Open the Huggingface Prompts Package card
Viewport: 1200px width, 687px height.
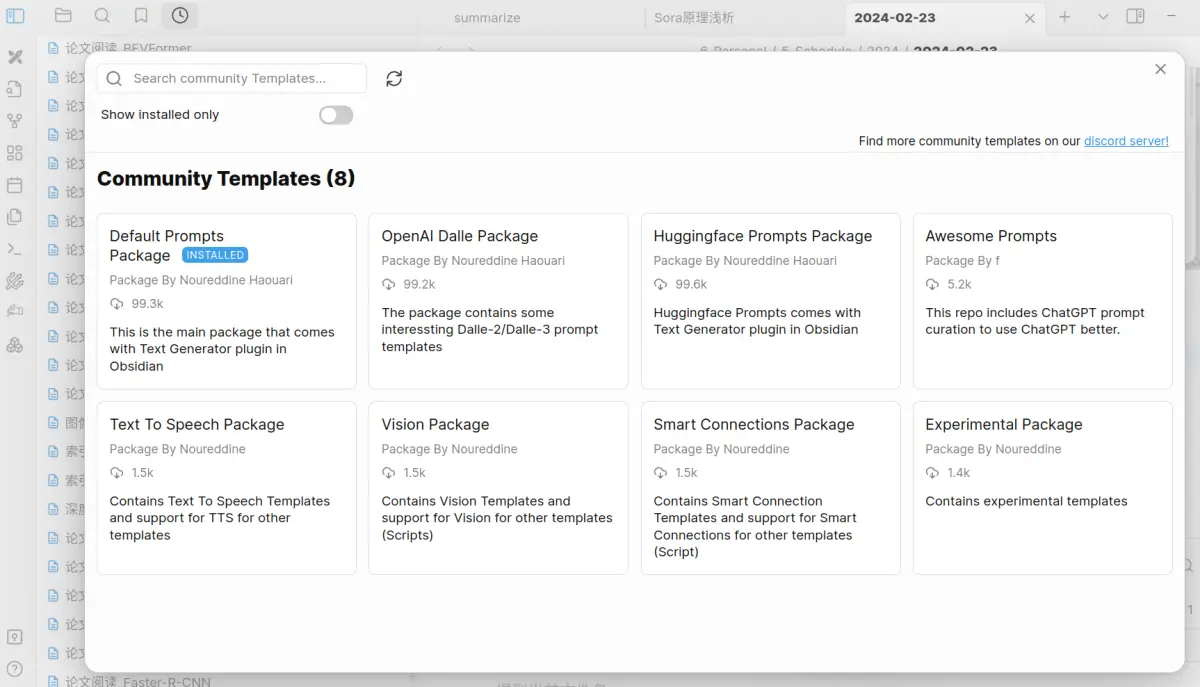tap(771, 301)
